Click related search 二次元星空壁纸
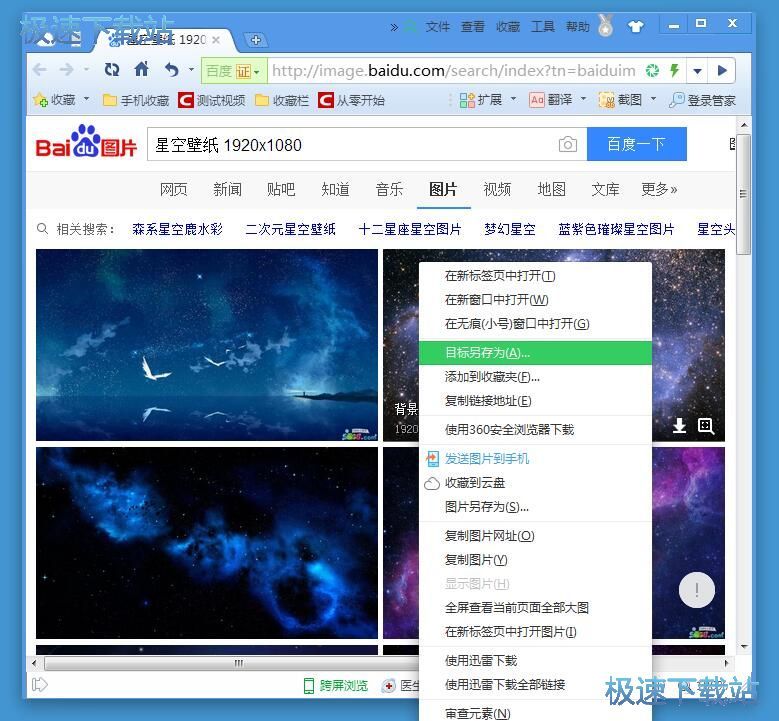This screenshot has width=779, height=721. (291, 229)
